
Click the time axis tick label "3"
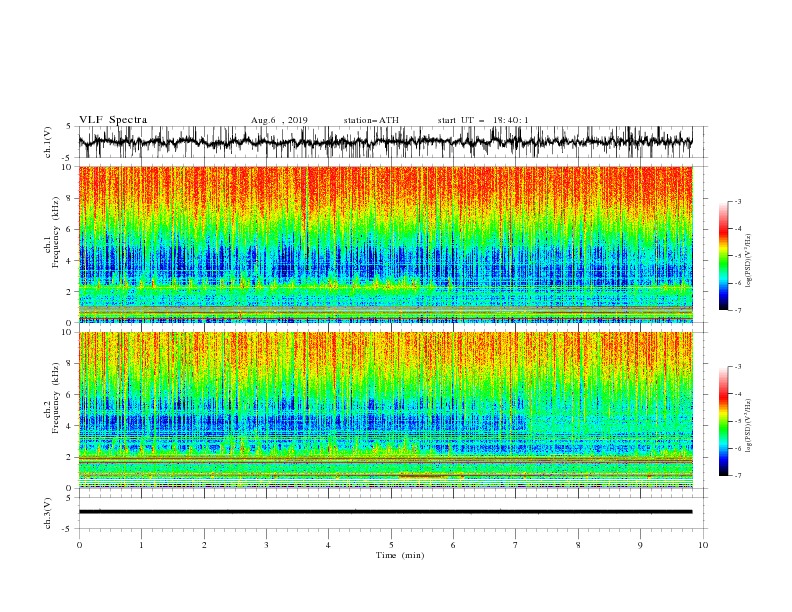[266, 545]
